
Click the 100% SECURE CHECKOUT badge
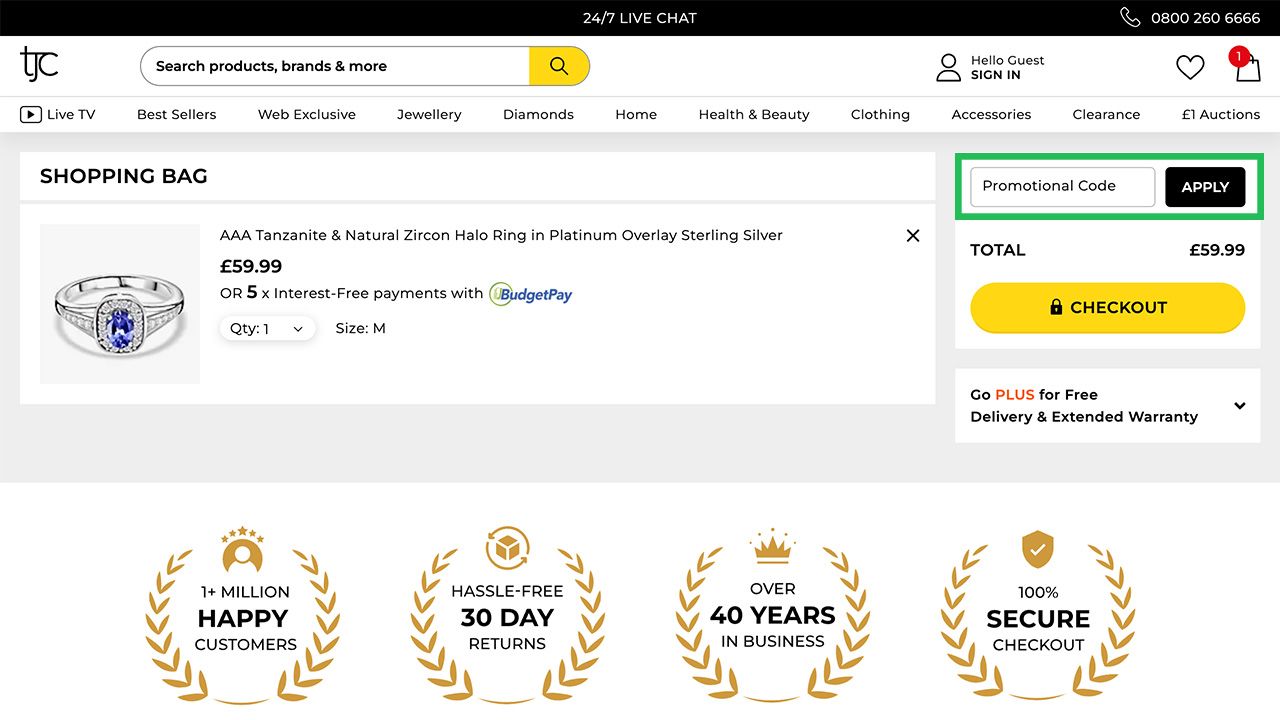[x=1038, y=615]
